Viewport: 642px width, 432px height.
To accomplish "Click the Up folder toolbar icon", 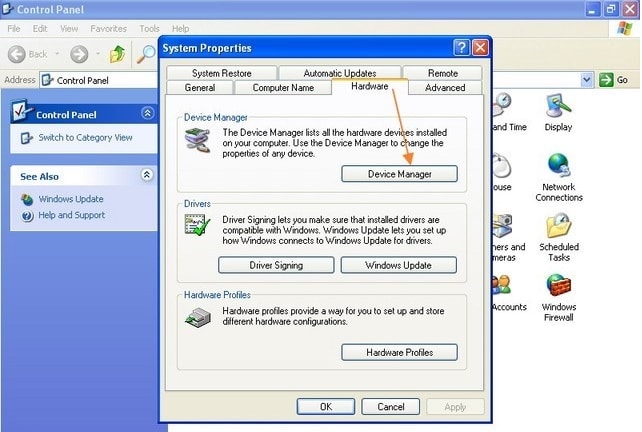I will coord(117,54).
